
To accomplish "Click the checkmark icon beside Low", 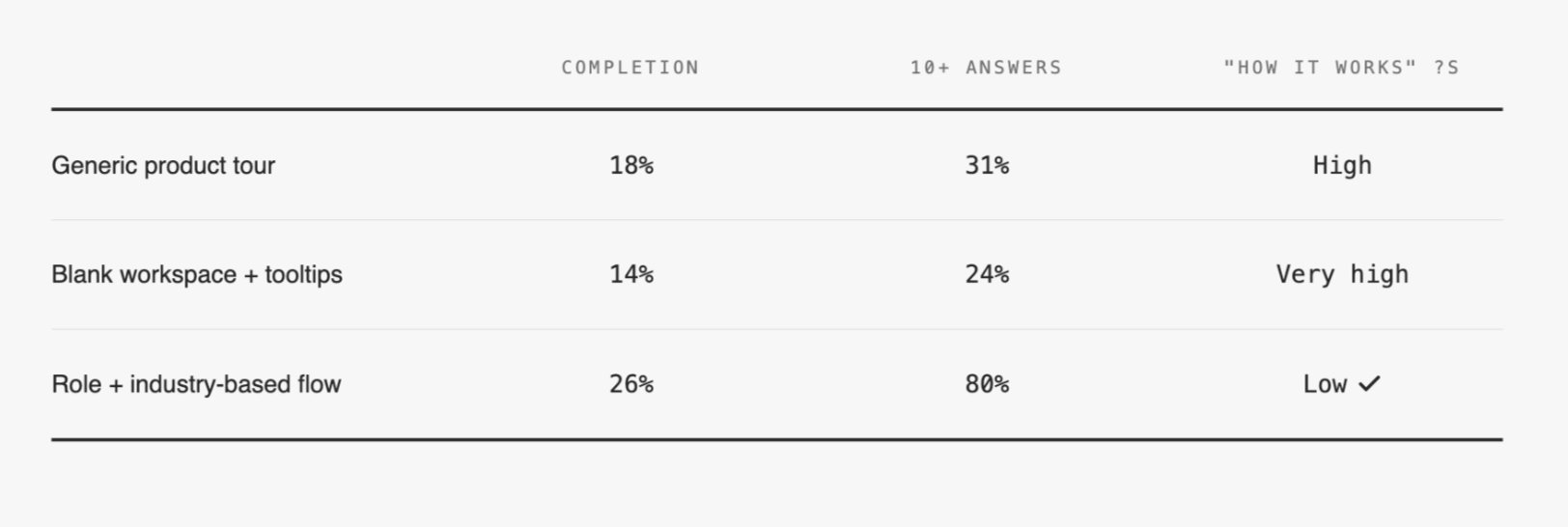I will tap(1369, 384).
